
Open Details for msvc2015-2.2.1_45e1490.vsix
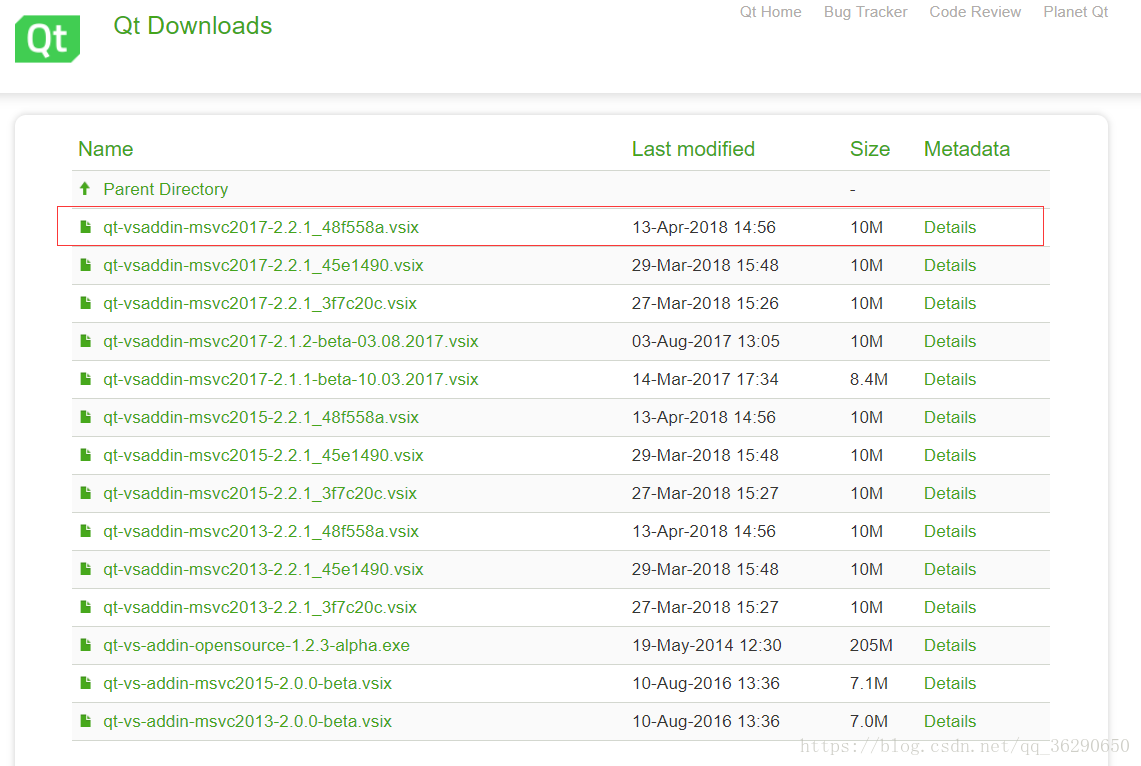click(x=950, y=455)
